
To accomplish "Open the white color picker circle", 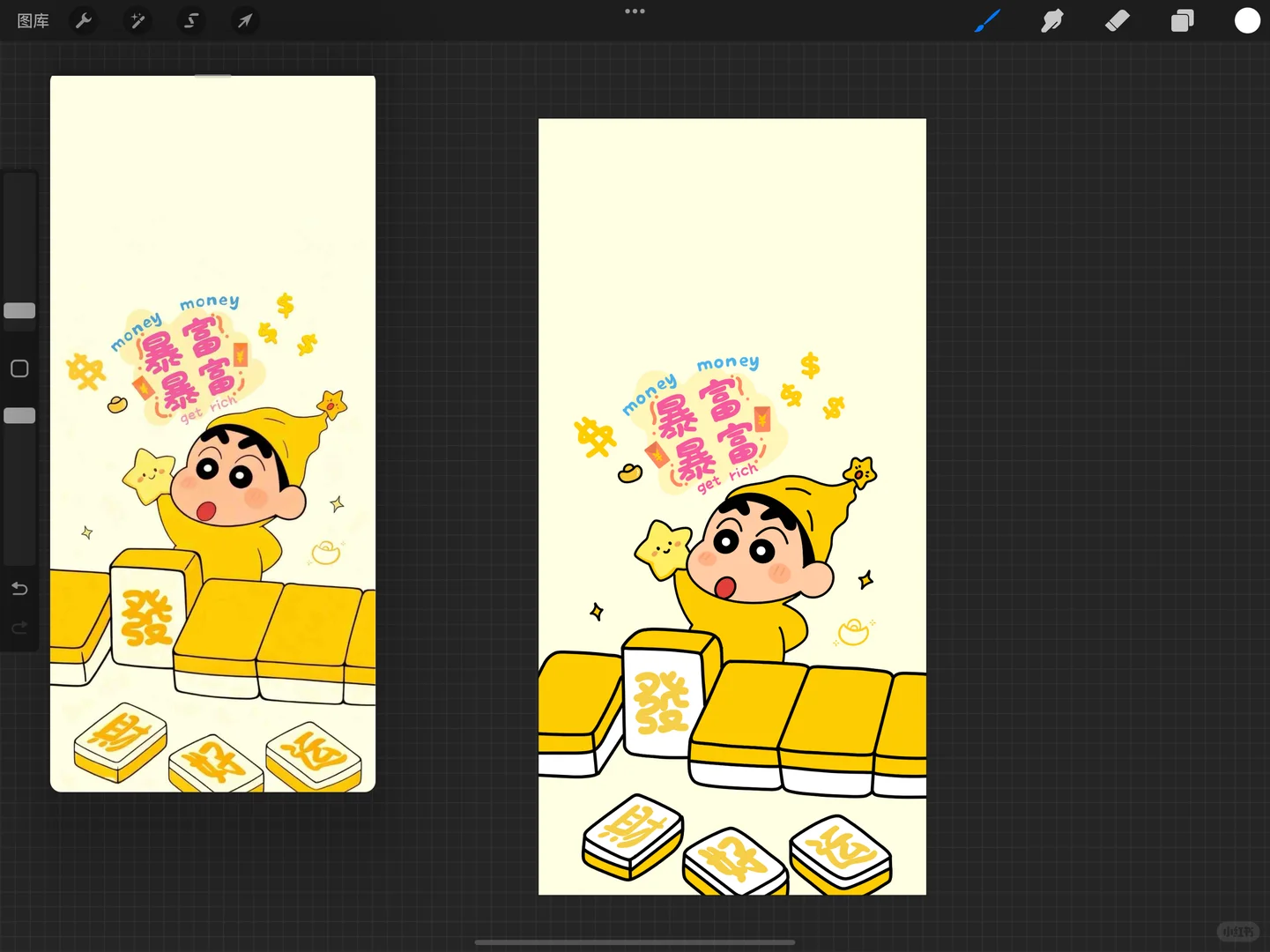I will [1247, 20].
